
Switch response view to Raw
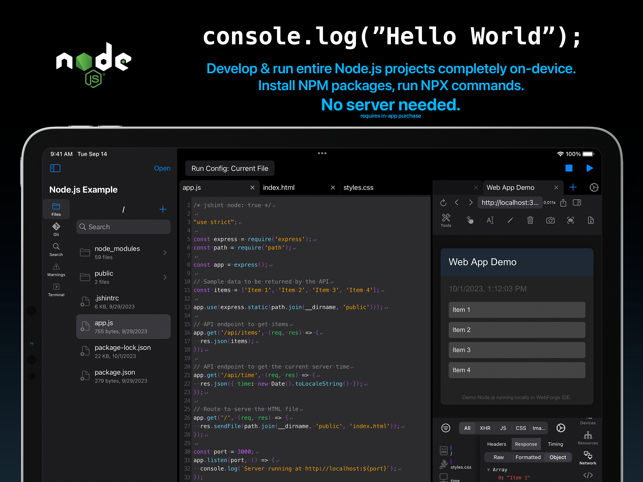(499, 457)
